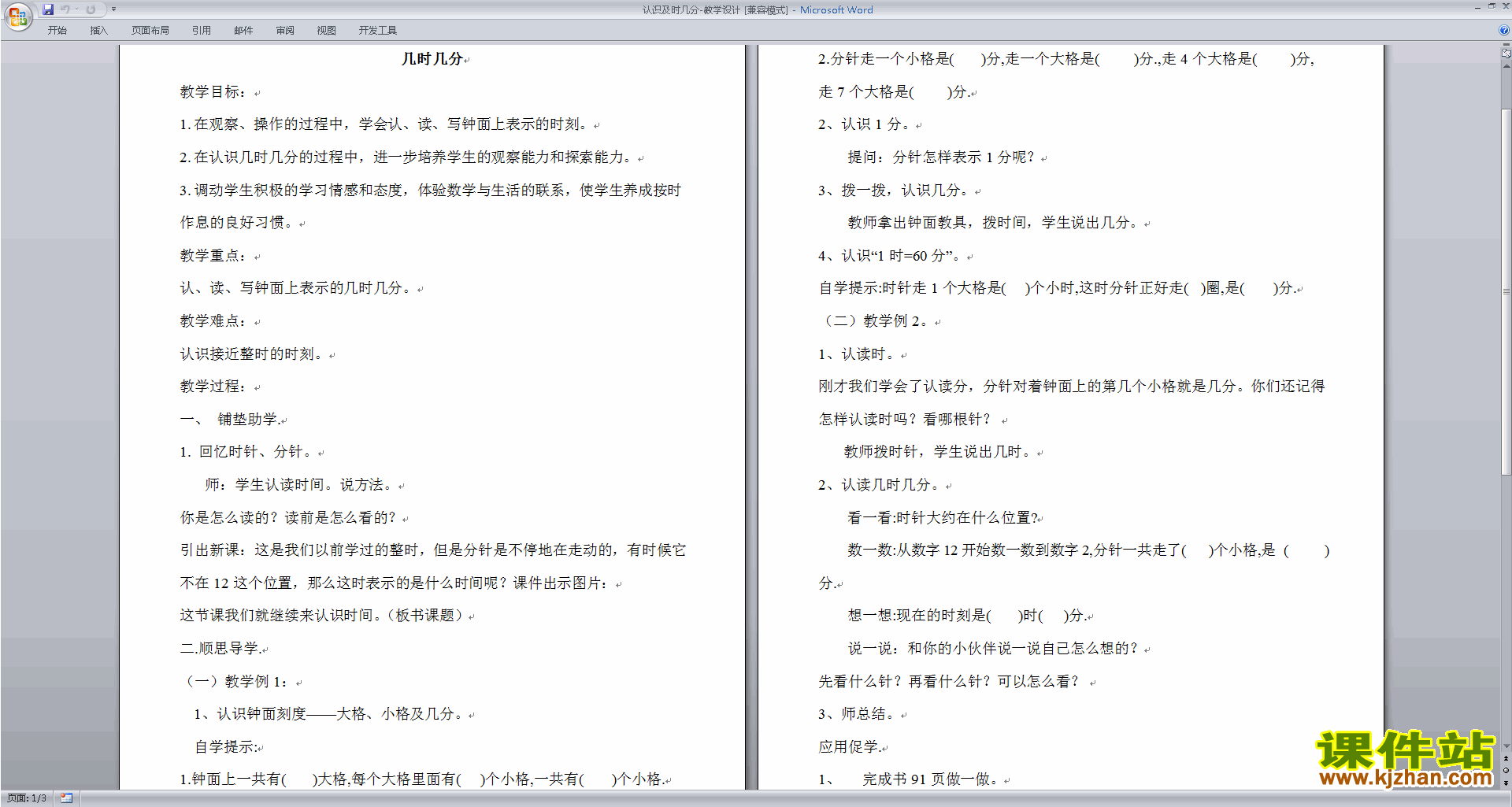This screenshot has width=1512, height=807.
Task: Switch to the 审阅 ribbon tab
Action: pyautogui.click(x=285, y=31)
